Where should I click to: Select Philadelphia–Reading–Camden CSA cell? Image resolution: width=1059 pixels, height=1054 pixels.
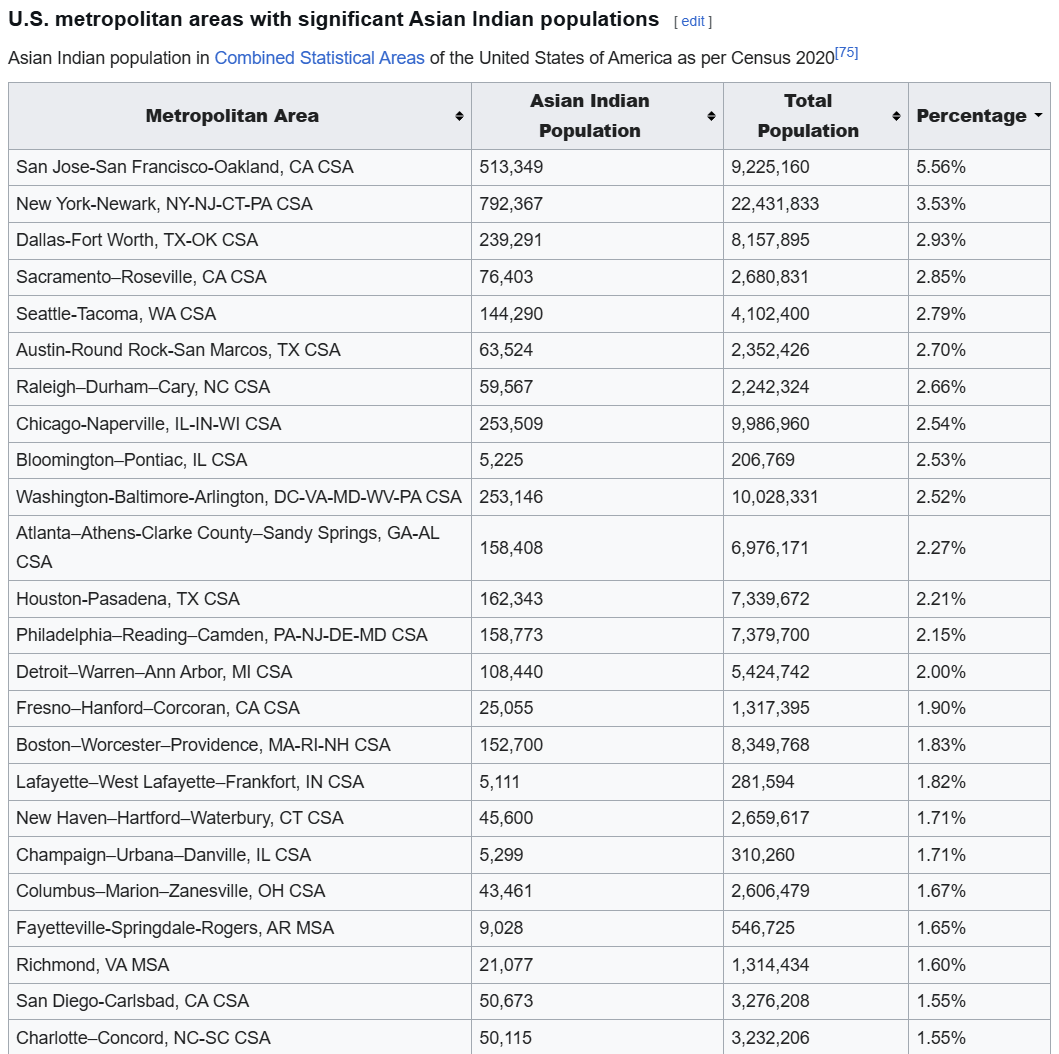click(240, 635)
